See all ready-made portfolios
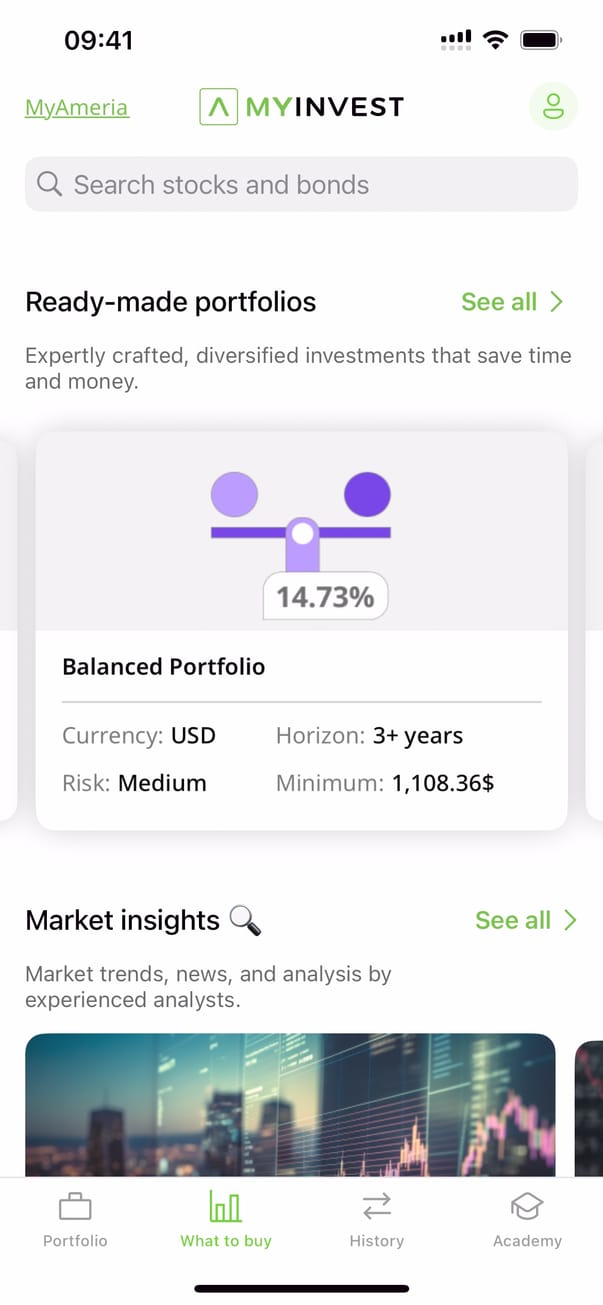This screenshot has width=603, height=1305. (499, 302)
